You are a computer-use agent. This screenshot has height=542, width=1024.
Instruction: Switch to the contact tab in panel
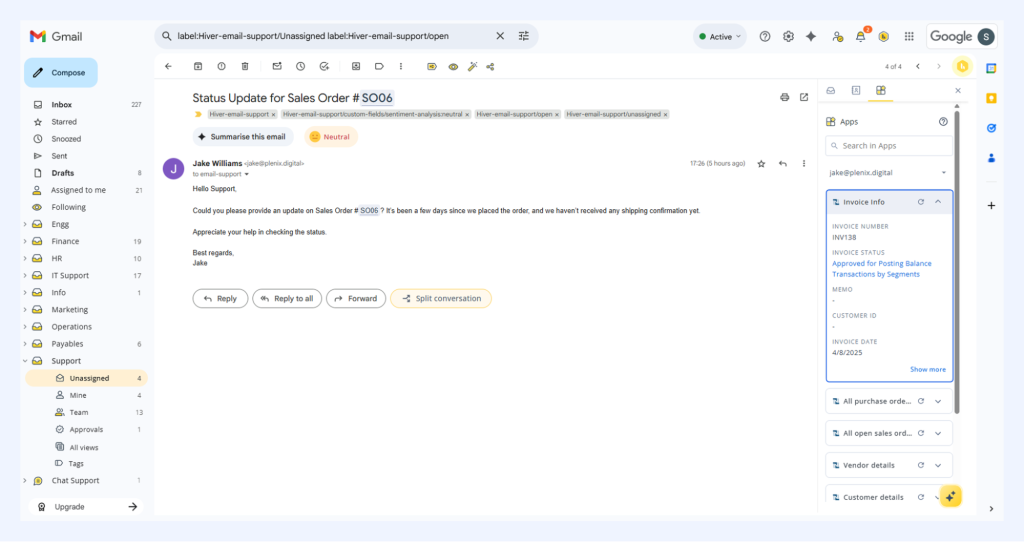[856, 91]
